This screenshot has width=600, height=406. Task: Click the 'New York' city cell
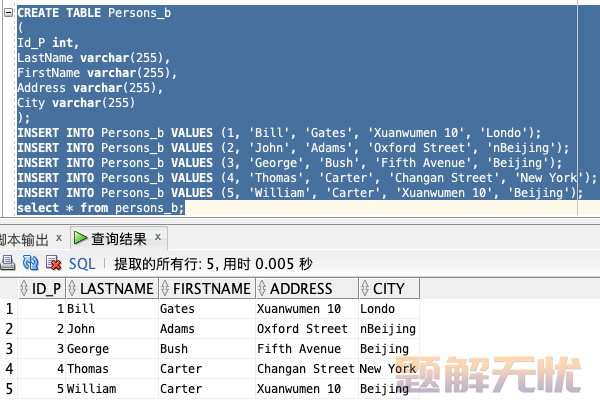(x=389, y=368)
